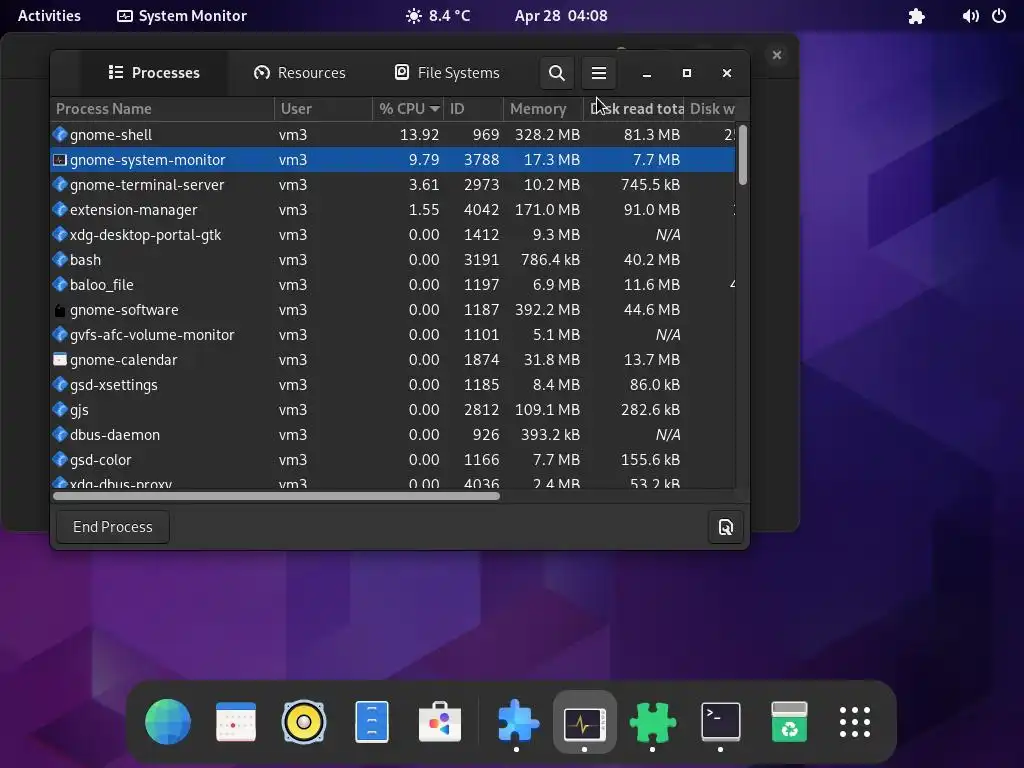Click the horizontal scrollbar of process list
This screenshot has width=1024, height=768.
[276, 496]
